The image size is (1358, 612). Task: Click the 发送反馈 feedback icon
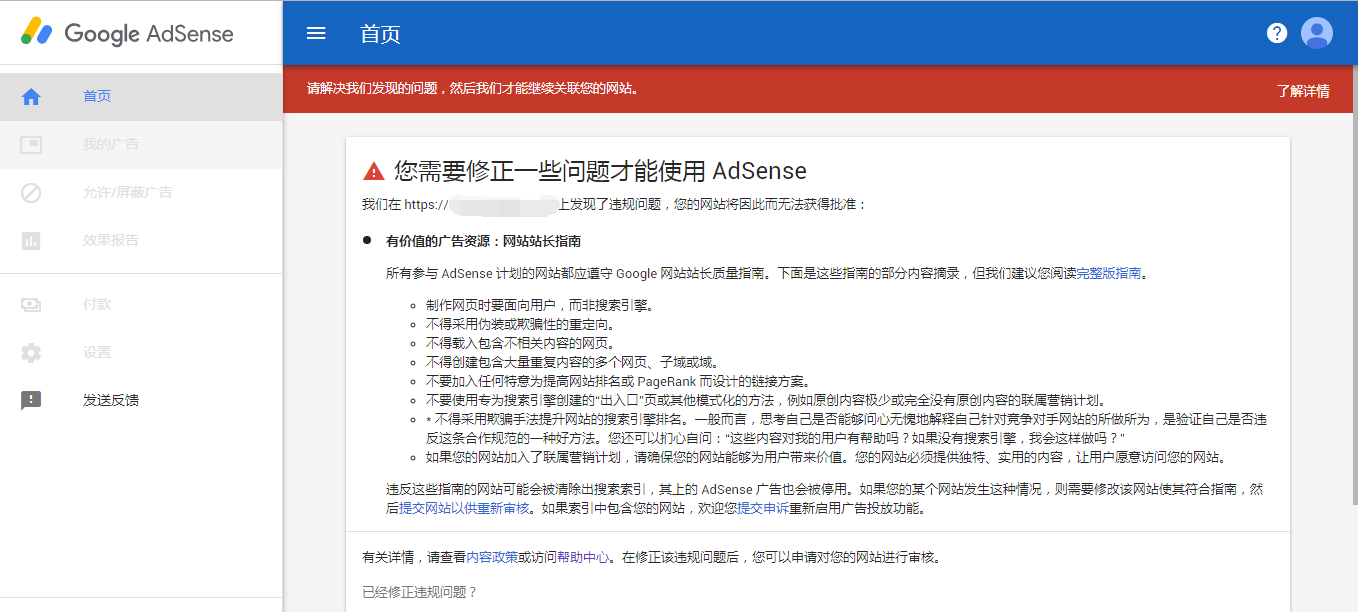[x=31, y=400]
